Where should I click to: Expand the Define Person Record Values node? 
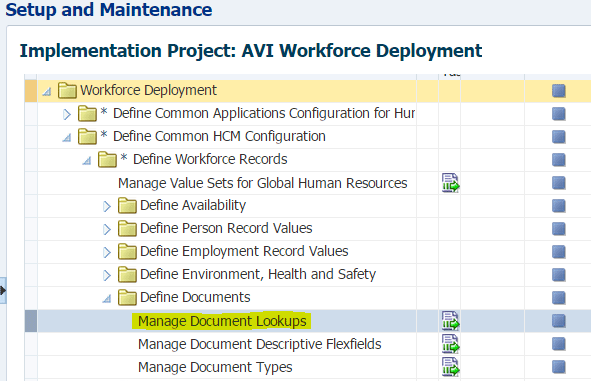click(x=107, y=229)
